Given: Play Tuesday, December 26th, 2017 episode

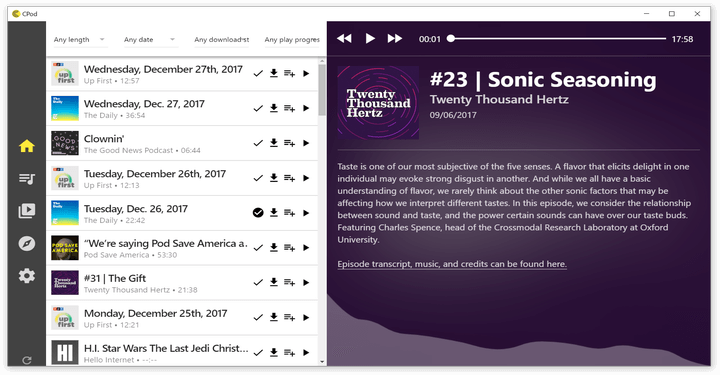Looking at the screenshot, I should pyautogui.click(x=306, y=178).
